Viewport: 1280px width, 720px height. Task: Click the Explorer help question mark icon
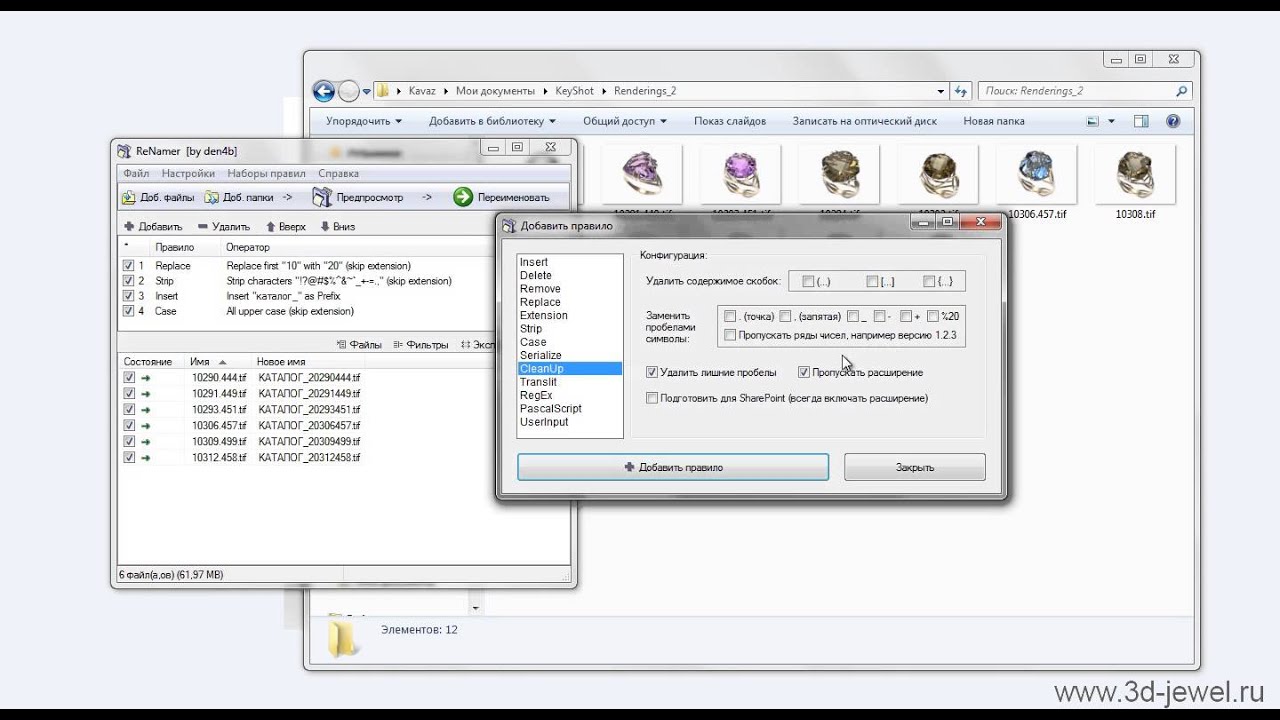tap(1173, 121)
